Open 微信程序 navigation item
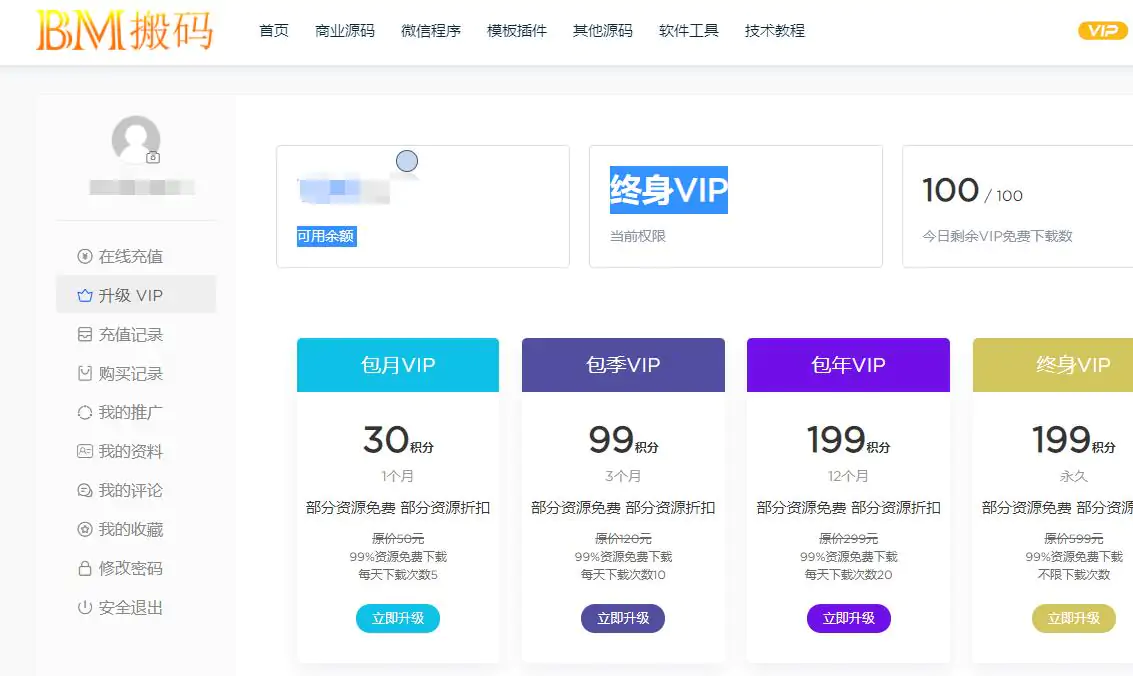 point(431,30)
